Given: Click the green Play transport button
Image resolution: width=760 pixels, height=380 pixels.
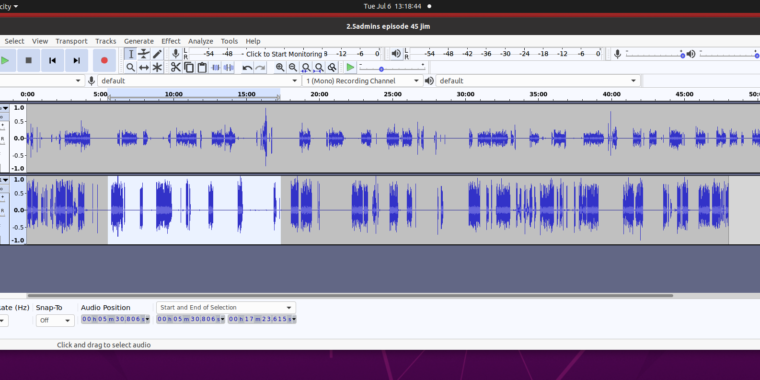Looking at the screenshot, I should (x=5, y=61).
